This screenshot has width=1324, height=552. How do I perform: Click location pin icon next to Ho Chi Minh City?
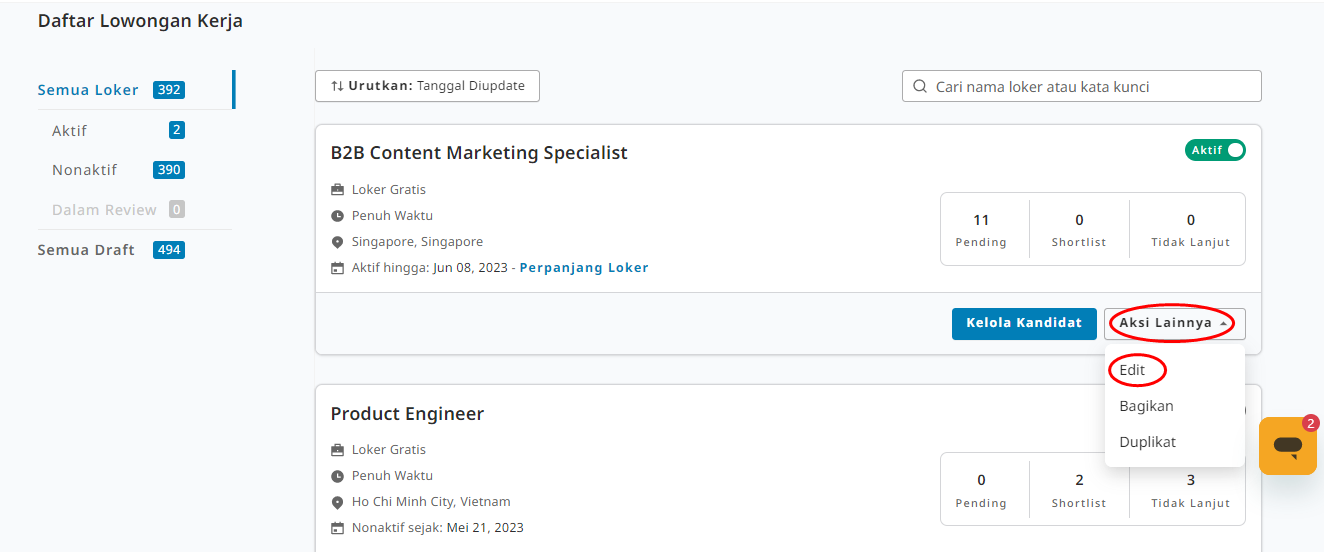click(x=337, y=502)
